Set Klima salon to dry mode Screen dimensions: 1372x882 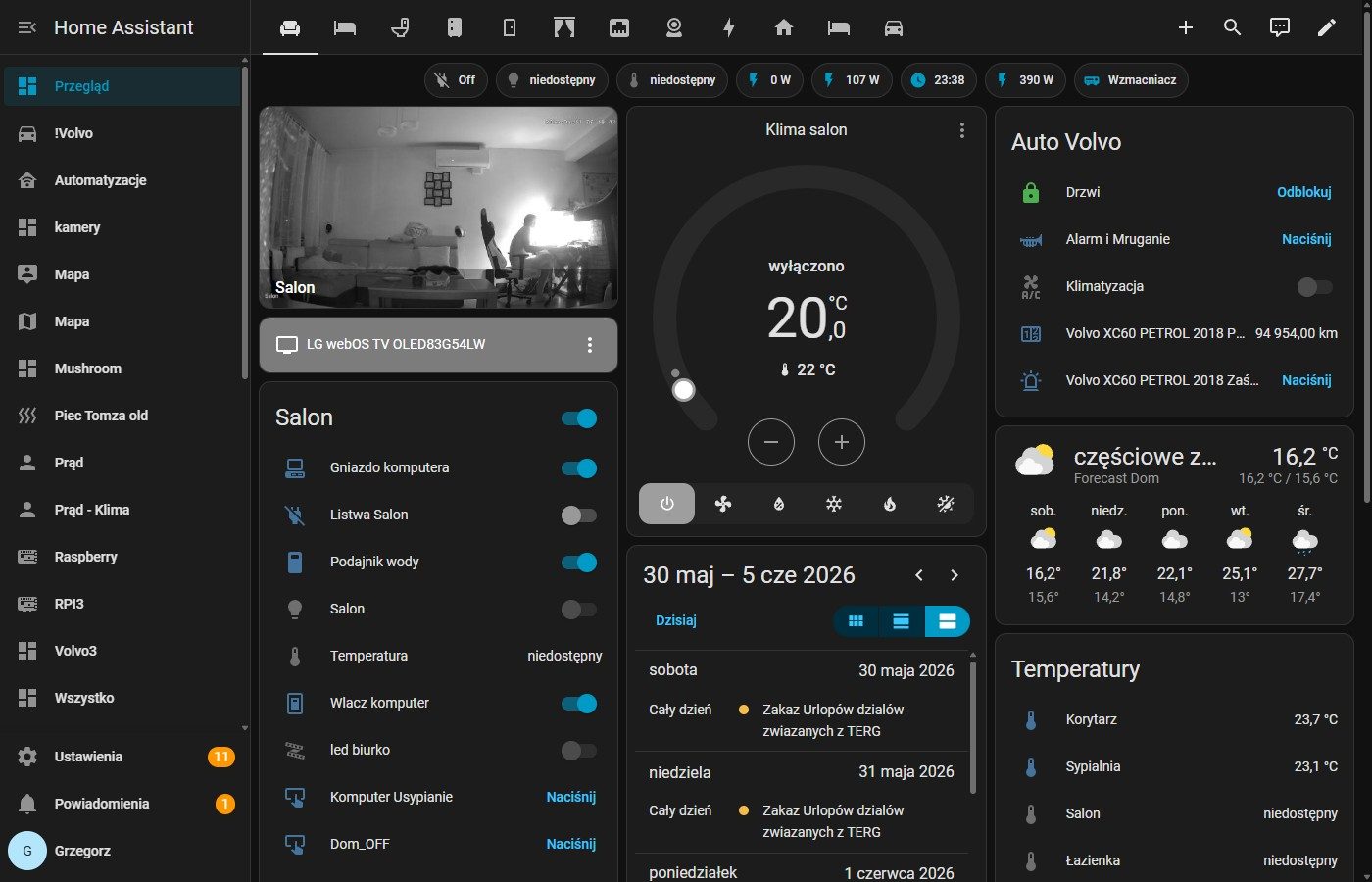point(779,504)
